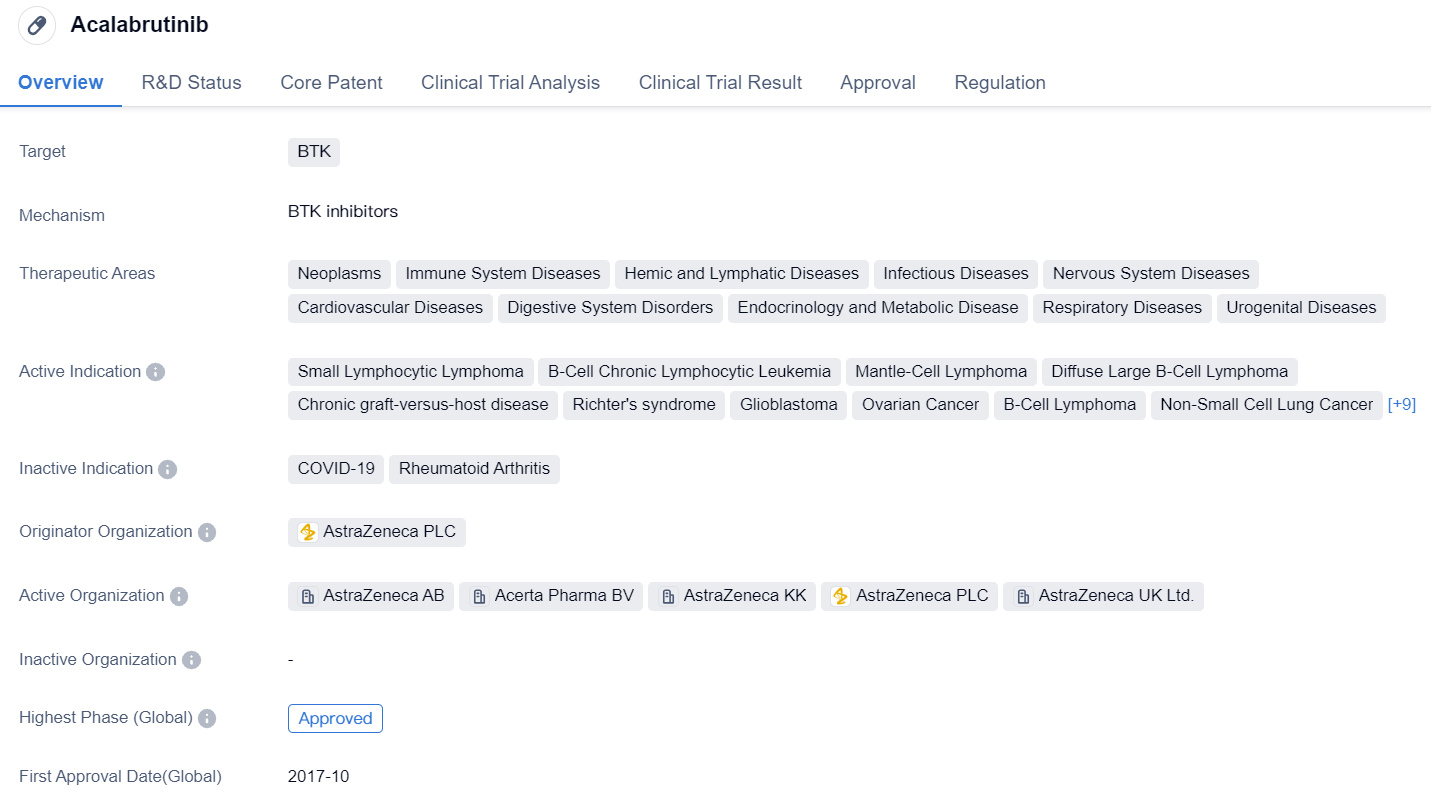The image size is (1431, 798).
Task: Click the Acalabrutinib pill drug icon
Action: [37, 26]
